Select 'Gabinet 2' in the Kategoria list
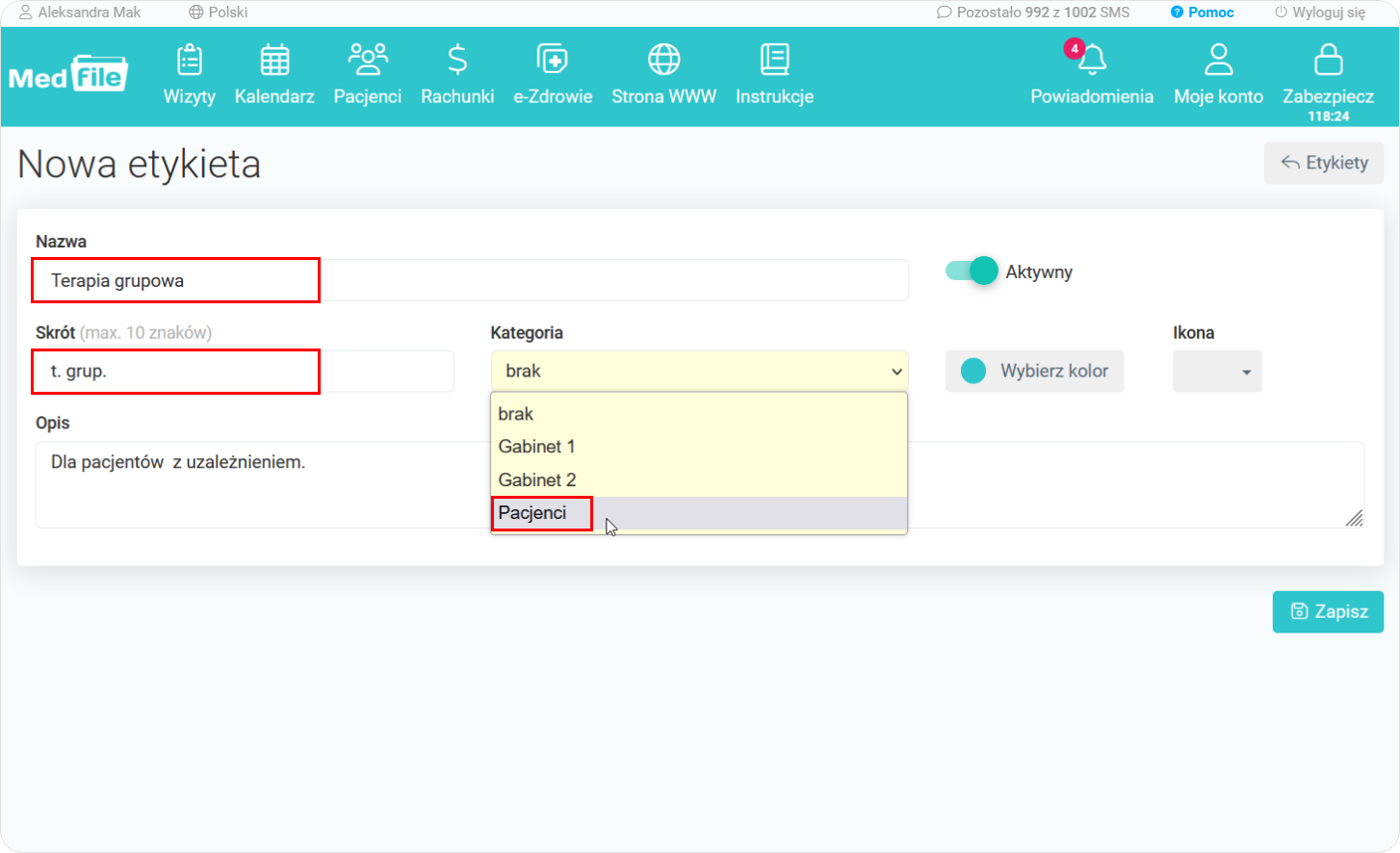 click(699, 479)
